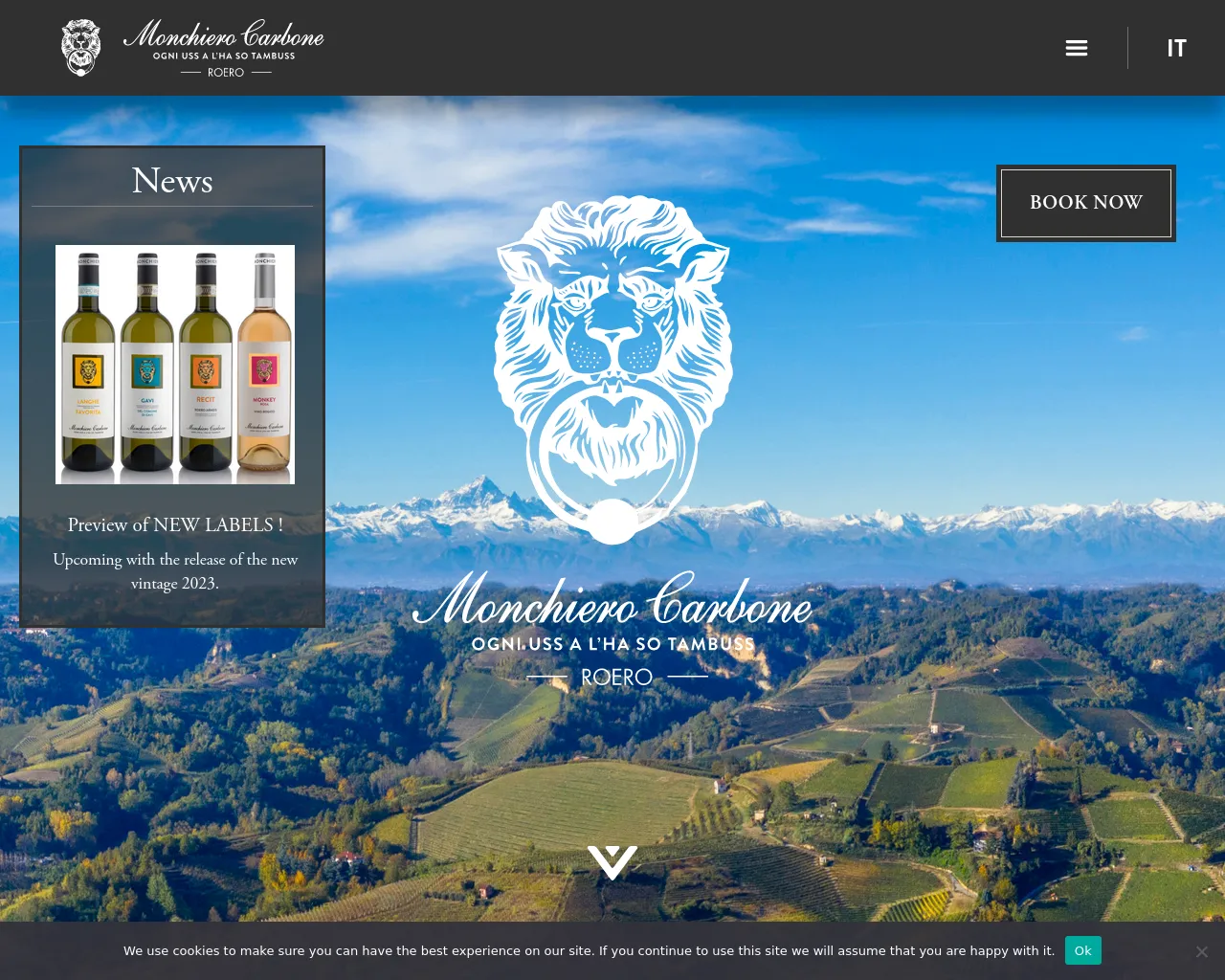Accept cookies with the Ok button
Screen dimensions: 1225x980
click(x=1082, y=950)
